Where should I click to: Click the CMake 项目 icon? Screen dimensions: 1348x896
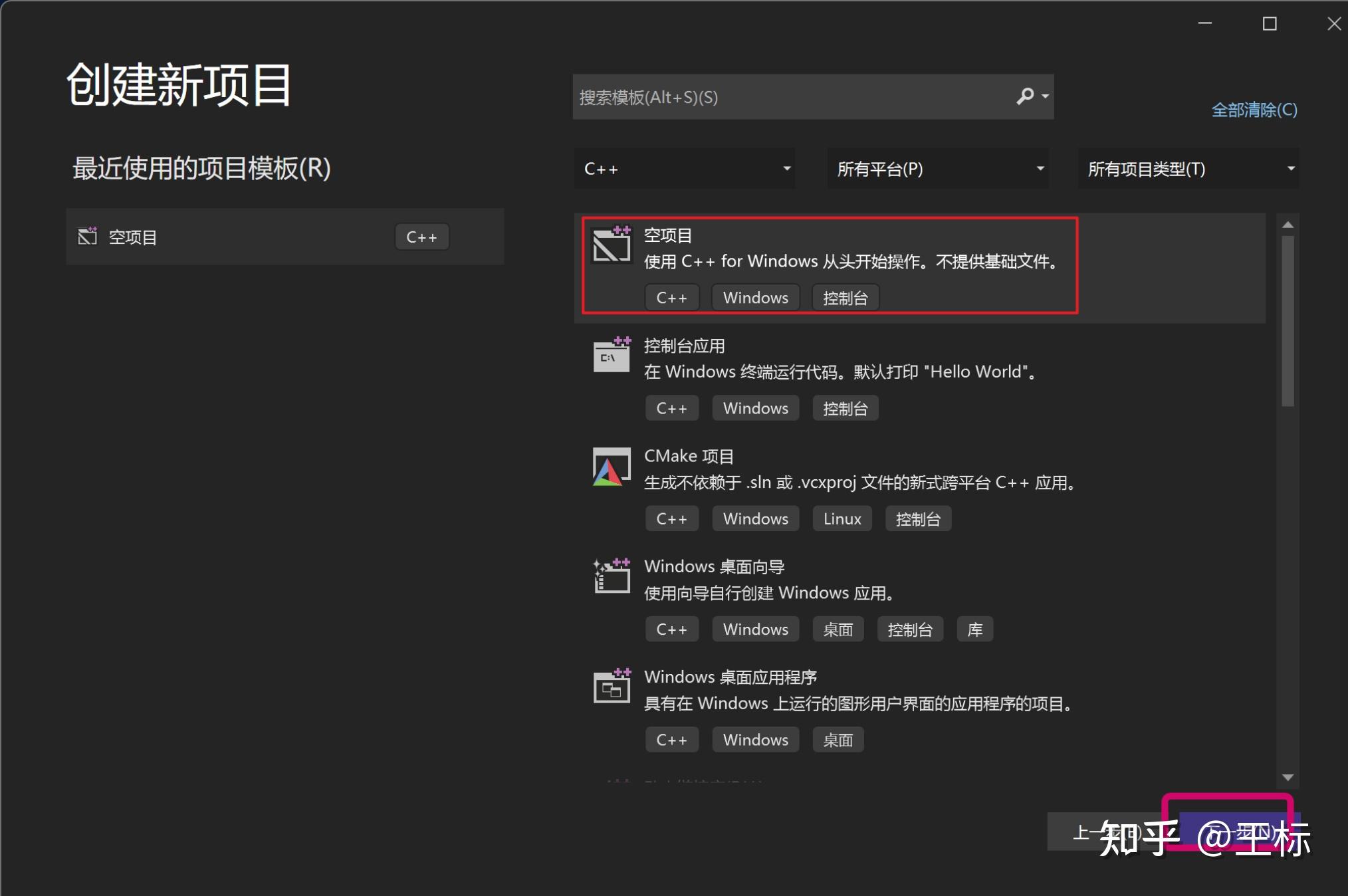click(x=611, y=466)
